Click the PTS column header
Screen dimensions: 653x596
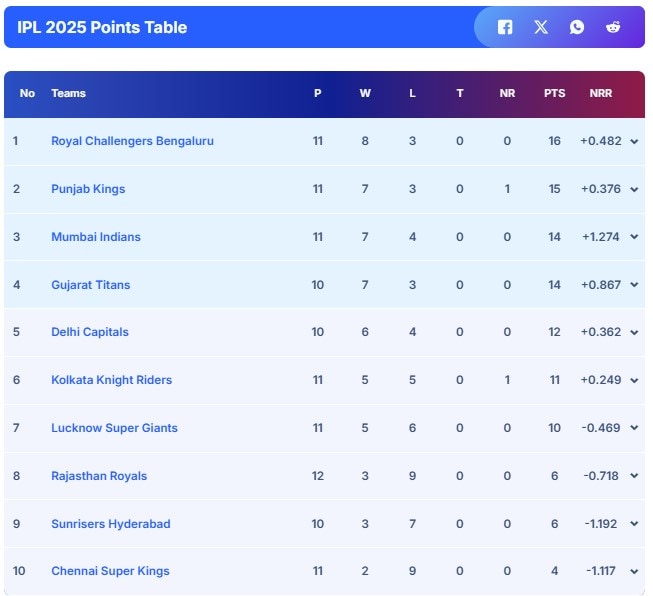tap(554, 93)
